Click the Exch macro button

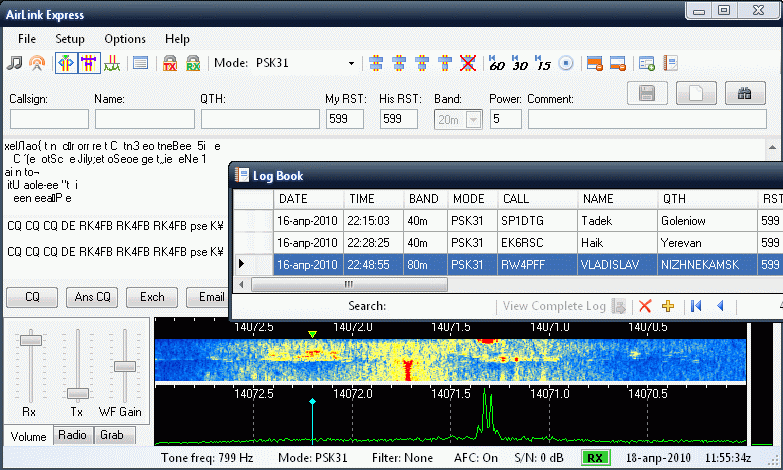(152, 297)
